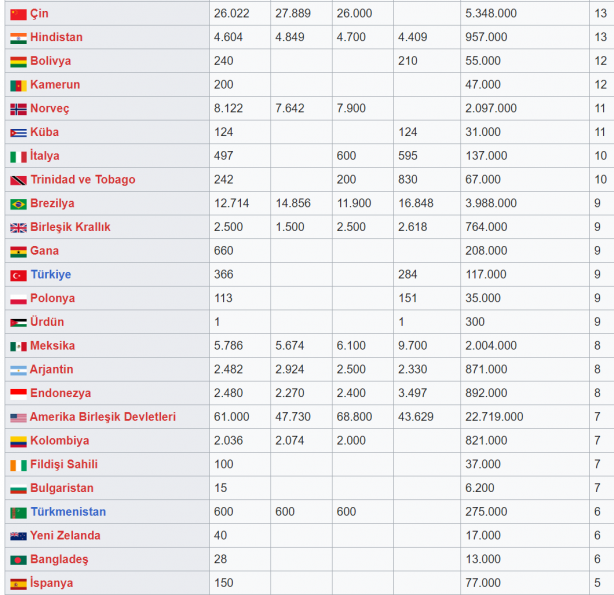The height and width of the screenshot is (595, 614).
Task: Click the Brazil flag icon
Action: click(x=18, y=204)
